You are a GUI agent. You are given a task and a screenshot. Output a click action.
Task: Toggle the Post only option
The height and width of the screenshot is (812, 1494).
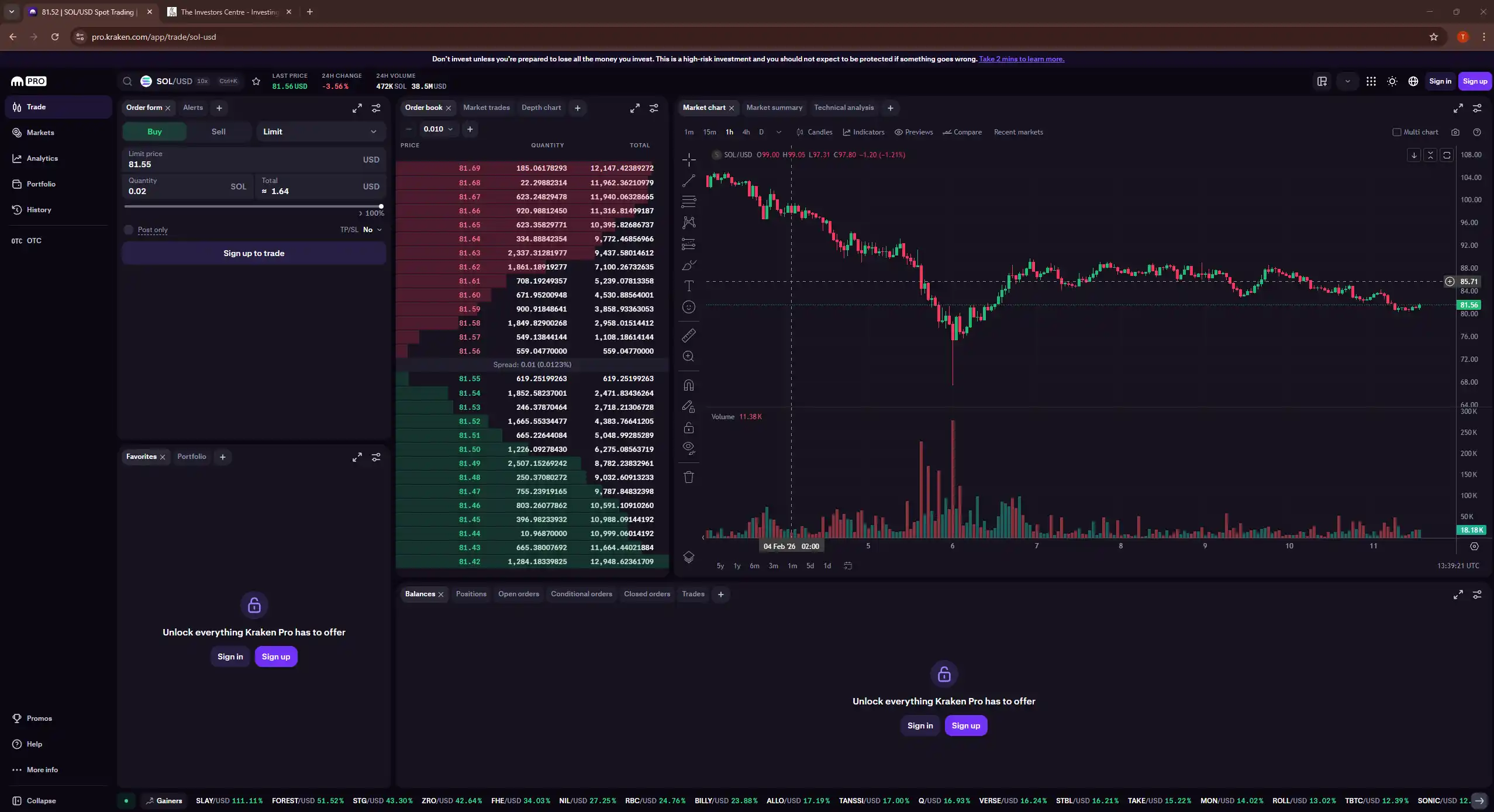[x=129, y=230]
